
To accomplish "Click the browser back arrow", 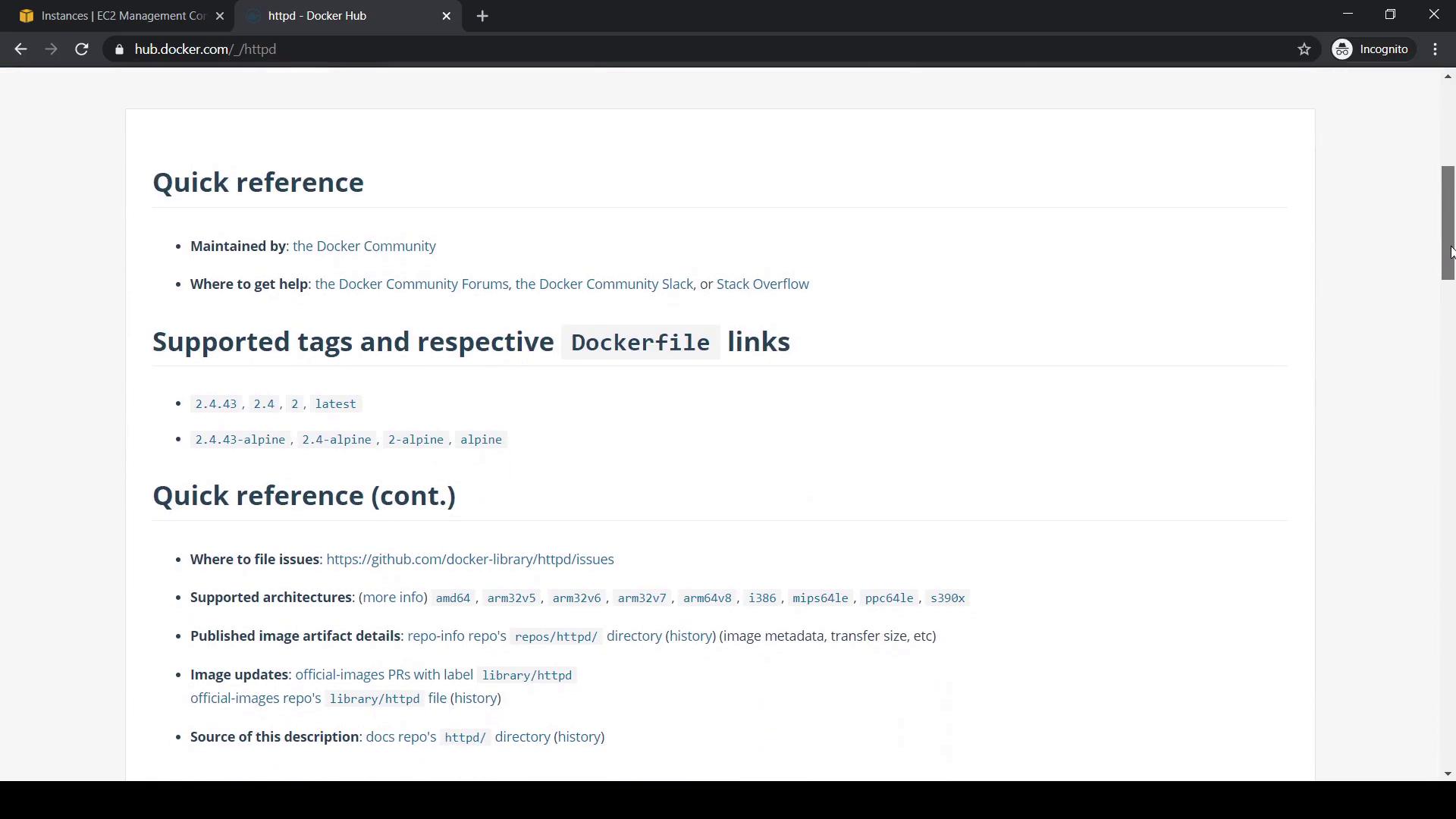I will click(20, 49).
